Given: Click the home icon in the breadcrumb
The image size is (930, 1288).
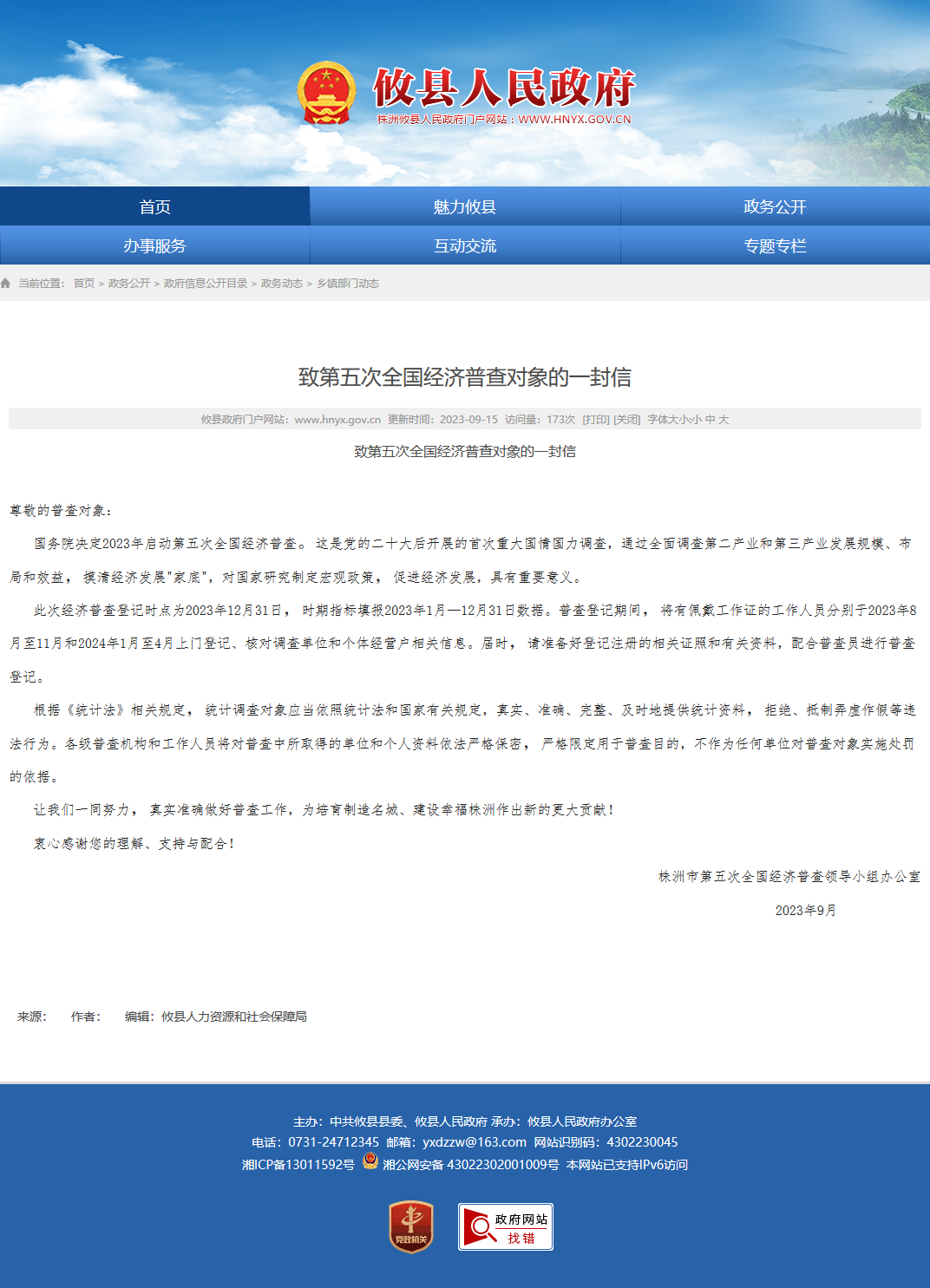Looking at the screenshot, I should 6,284.
